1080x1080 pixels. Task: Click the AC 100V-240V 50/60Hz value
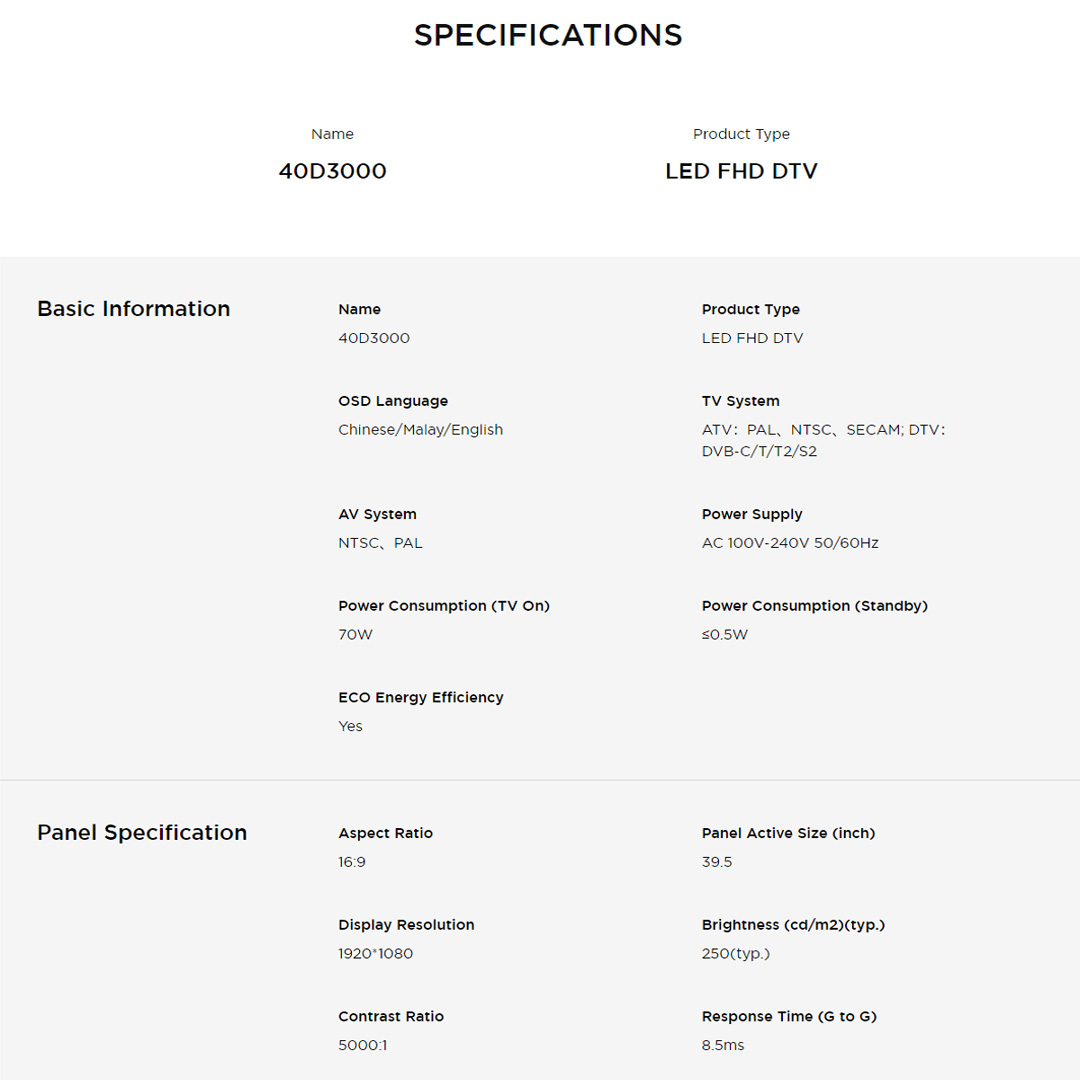pos(790,543)
